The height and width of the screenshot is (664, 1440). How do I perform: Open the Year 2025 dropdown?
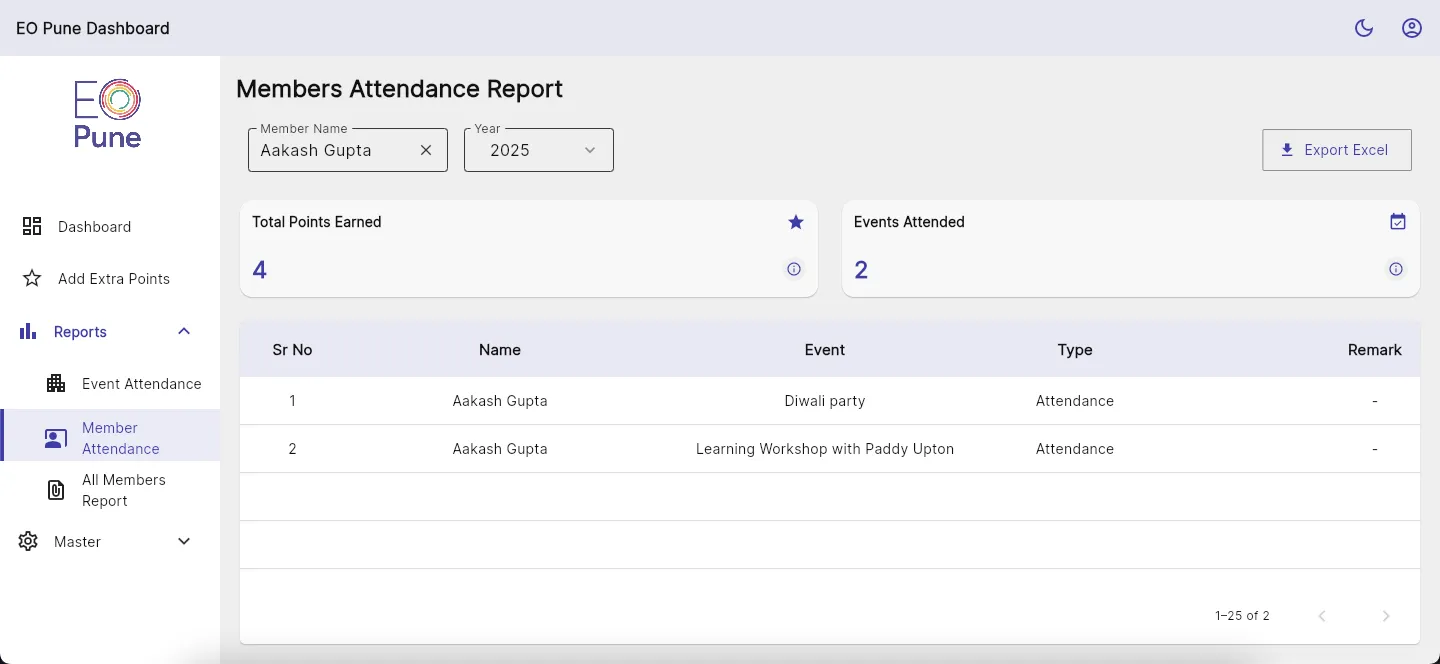coord(538,150)
